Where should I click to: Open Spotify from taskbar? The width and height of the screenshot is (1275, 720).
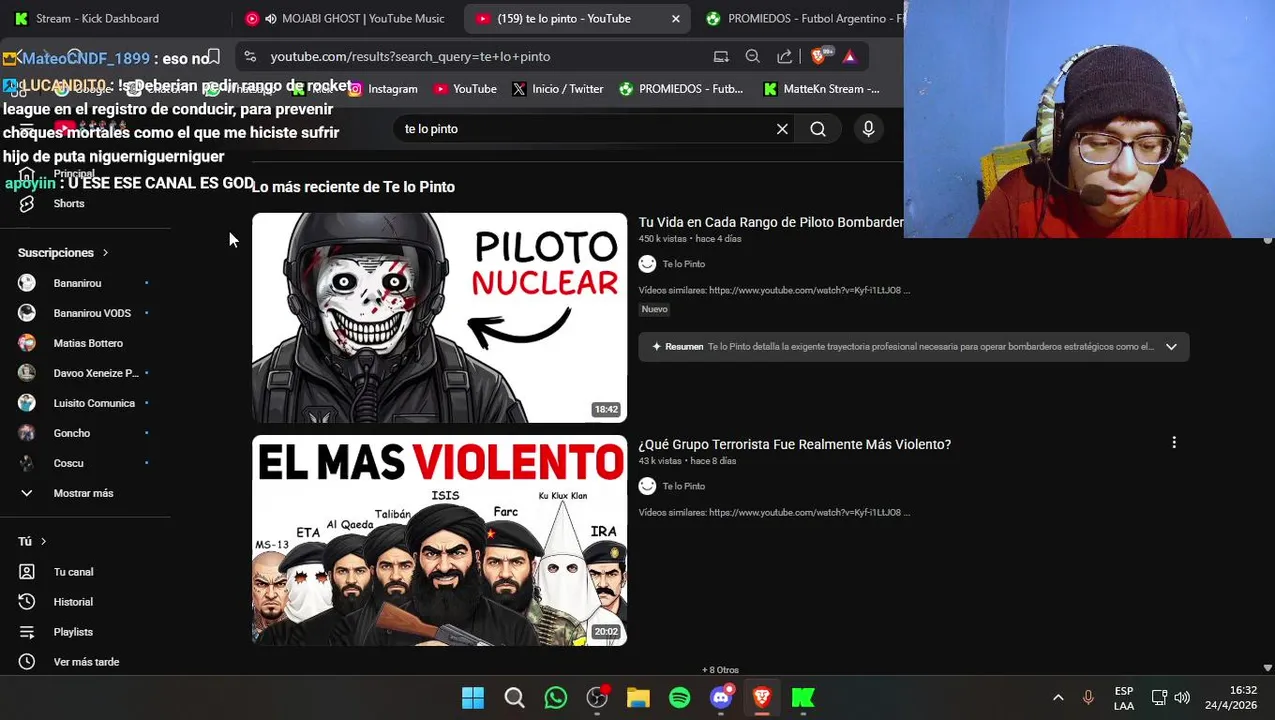tap(680, 697)
